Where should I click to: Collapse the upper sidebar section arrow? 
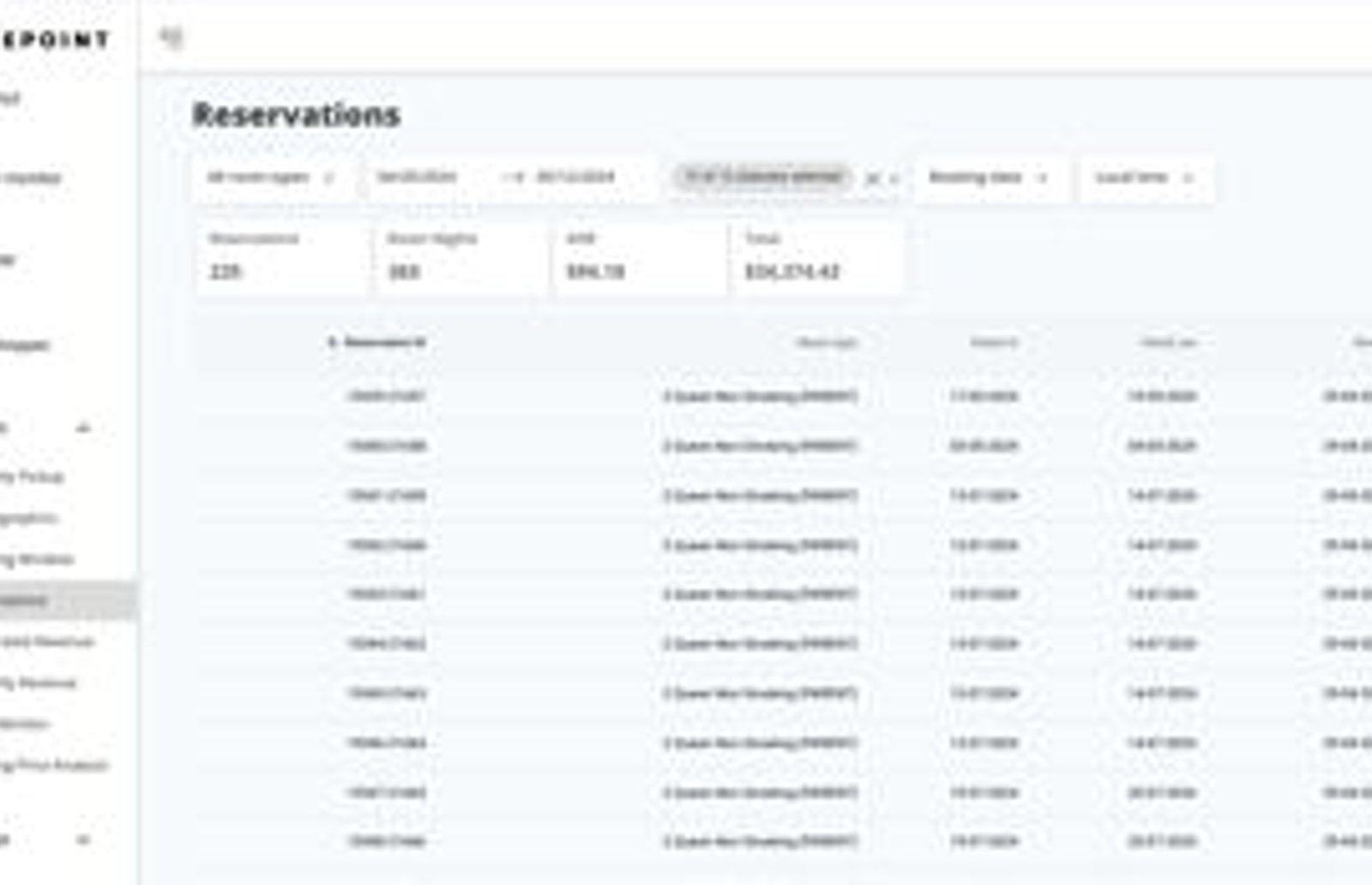pos(84,428)
